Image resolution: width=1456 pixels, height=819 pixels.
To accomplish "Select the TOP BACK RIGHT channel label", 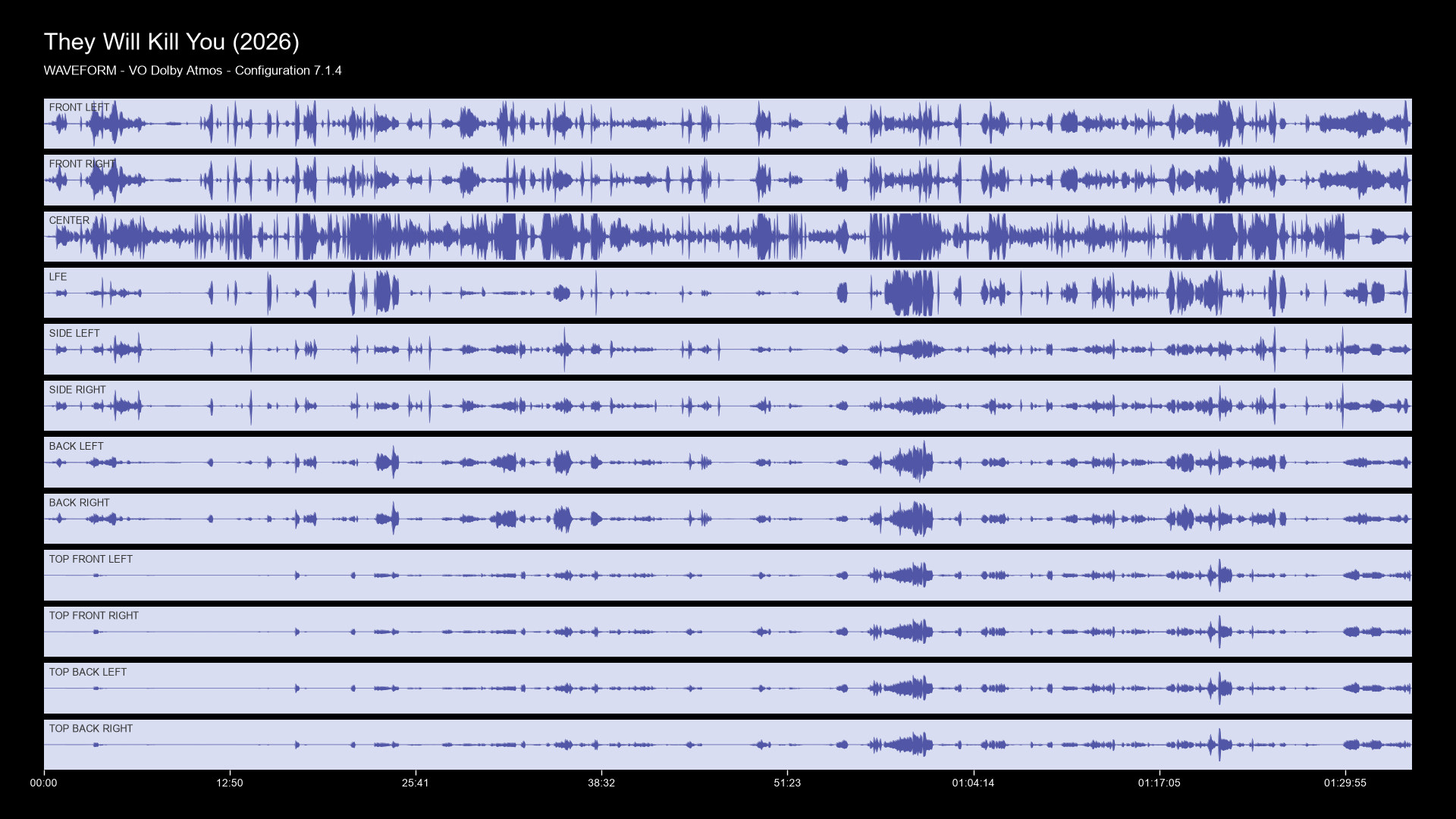I will coord(91,729).
